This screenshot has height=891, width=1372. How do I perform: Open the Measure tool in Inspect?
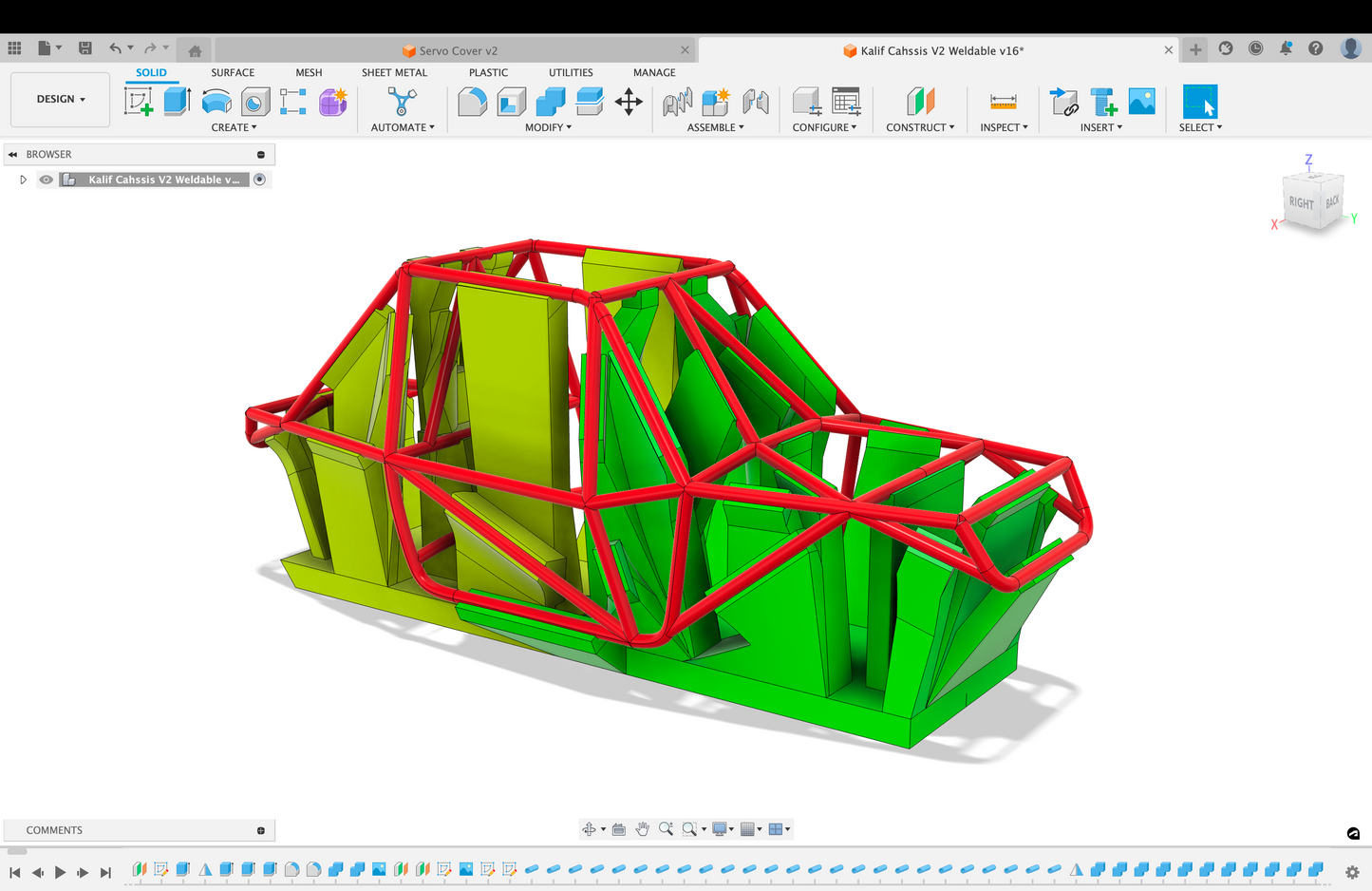(x=1003, y=102)
